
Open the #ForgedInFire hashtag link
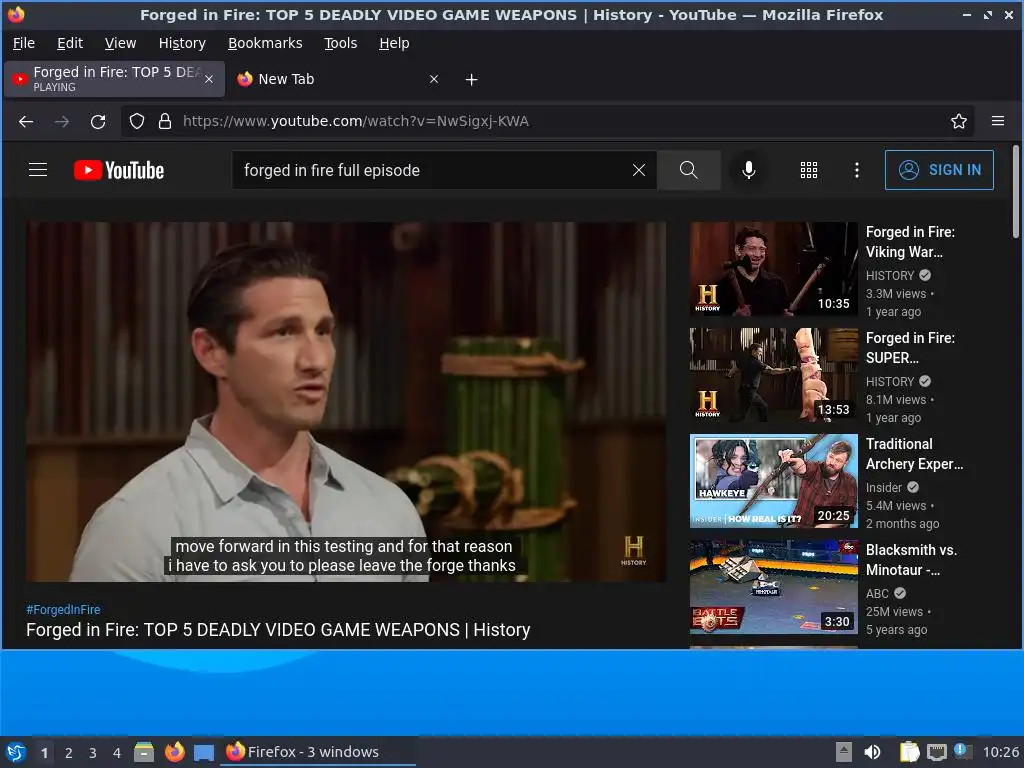[x=63, y=609]
